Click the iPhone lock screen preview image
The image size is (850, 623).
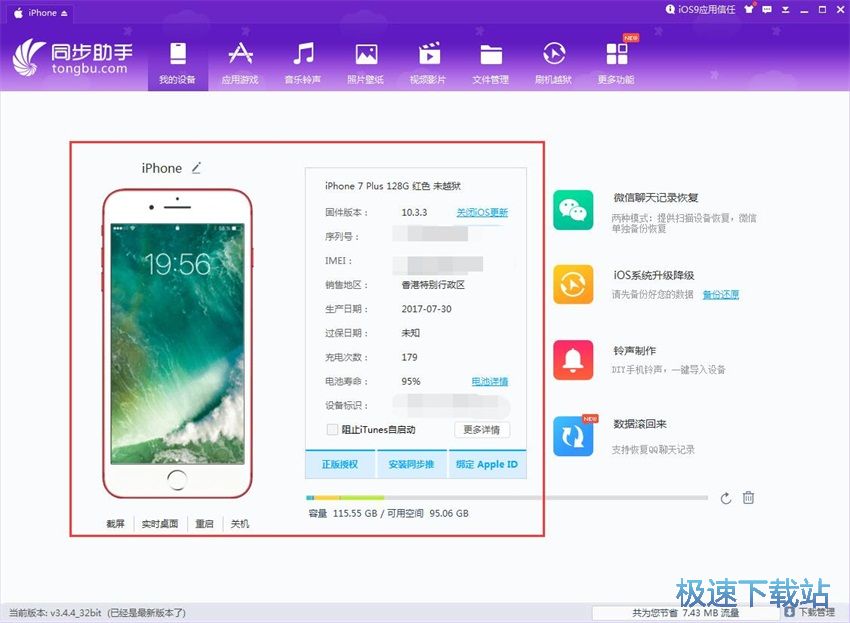coord(177,344)
